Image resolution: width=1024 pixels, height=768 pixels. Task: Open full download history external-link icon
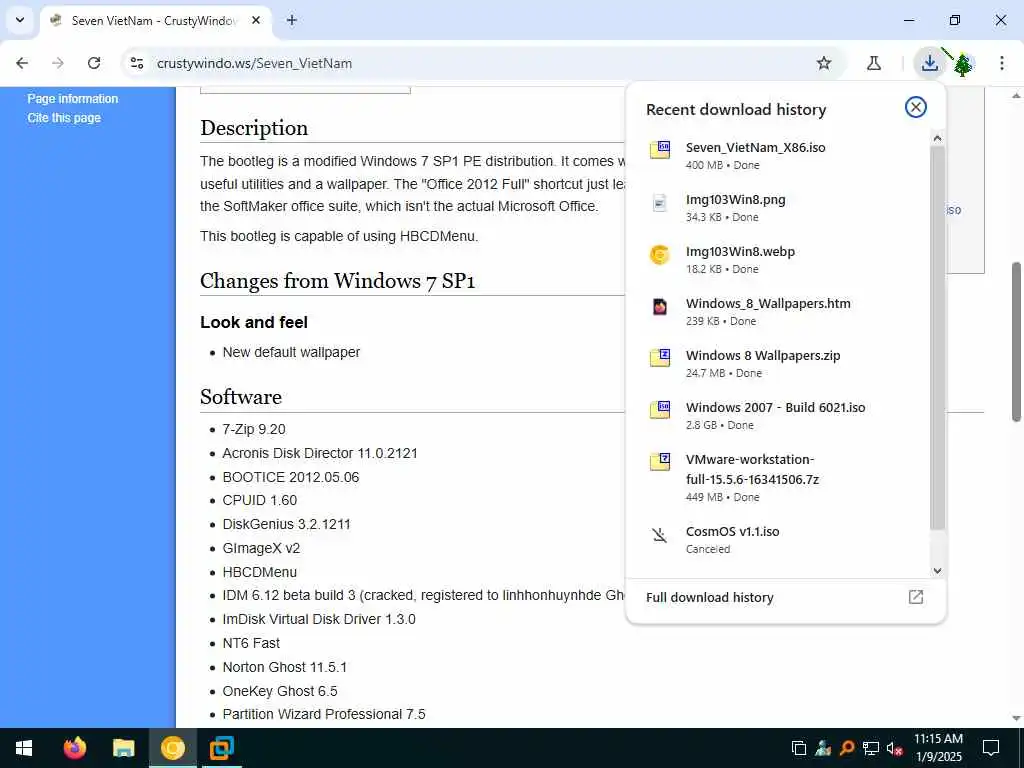coord(916,597)
